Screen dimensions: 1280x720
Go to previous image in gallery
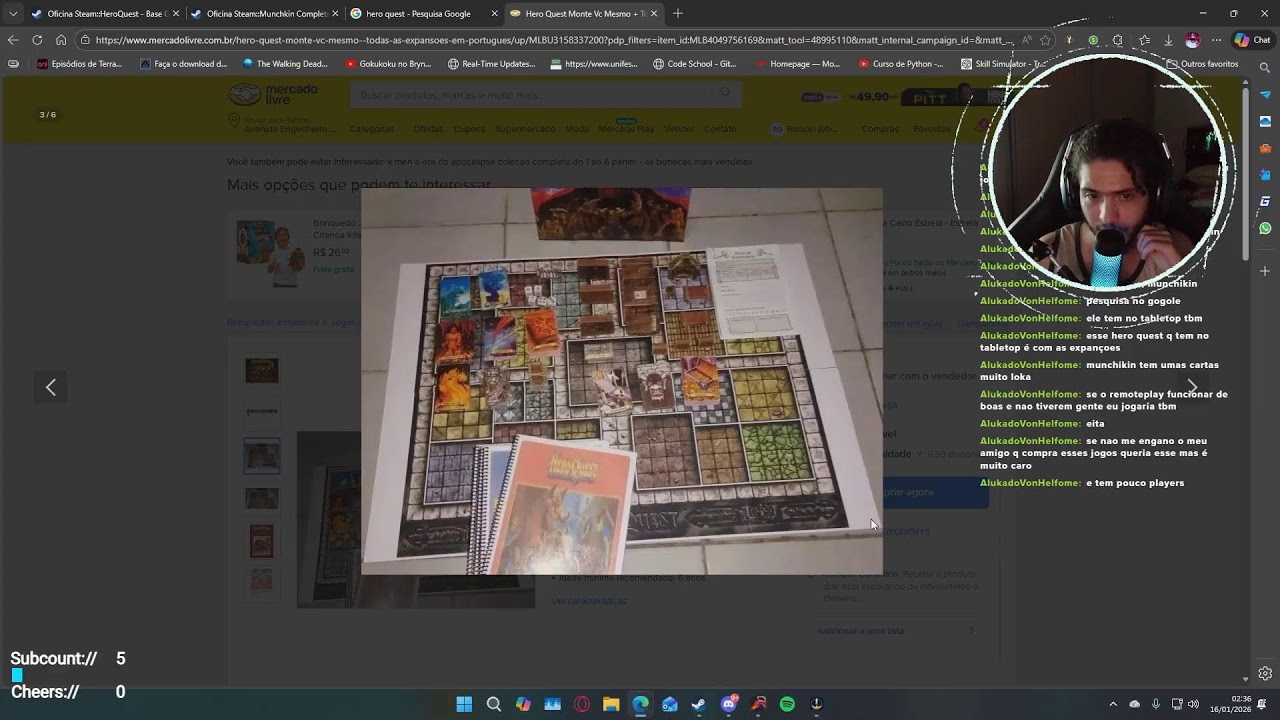pos(51,387)
